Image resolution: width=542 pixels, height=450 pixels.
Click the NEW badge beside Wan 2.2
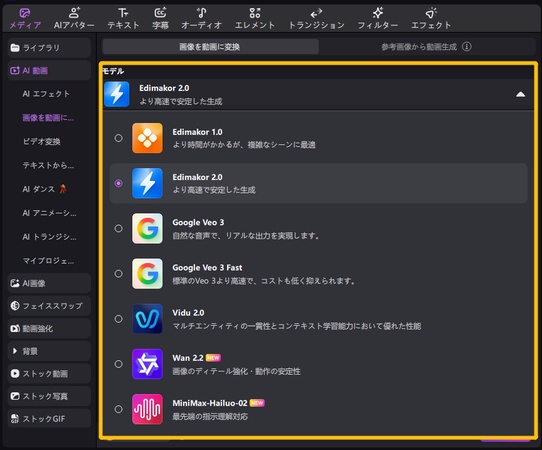pos(213,358)
